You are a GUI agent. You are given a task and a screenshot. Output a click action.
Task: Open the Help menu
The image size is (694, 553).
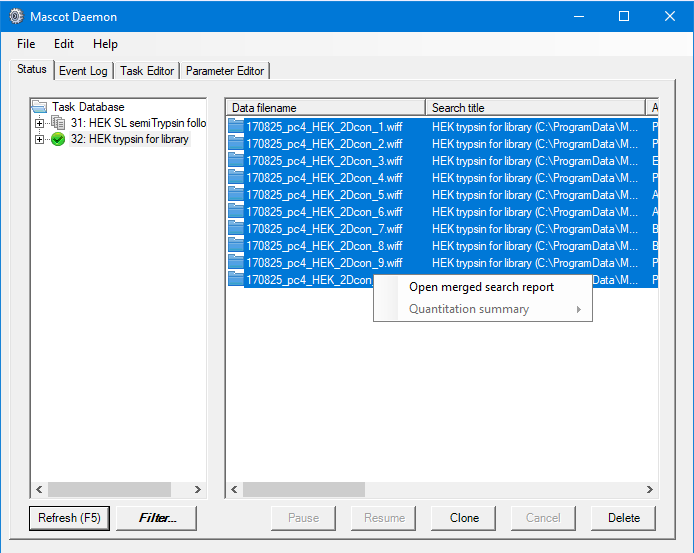tap(105, 44)
